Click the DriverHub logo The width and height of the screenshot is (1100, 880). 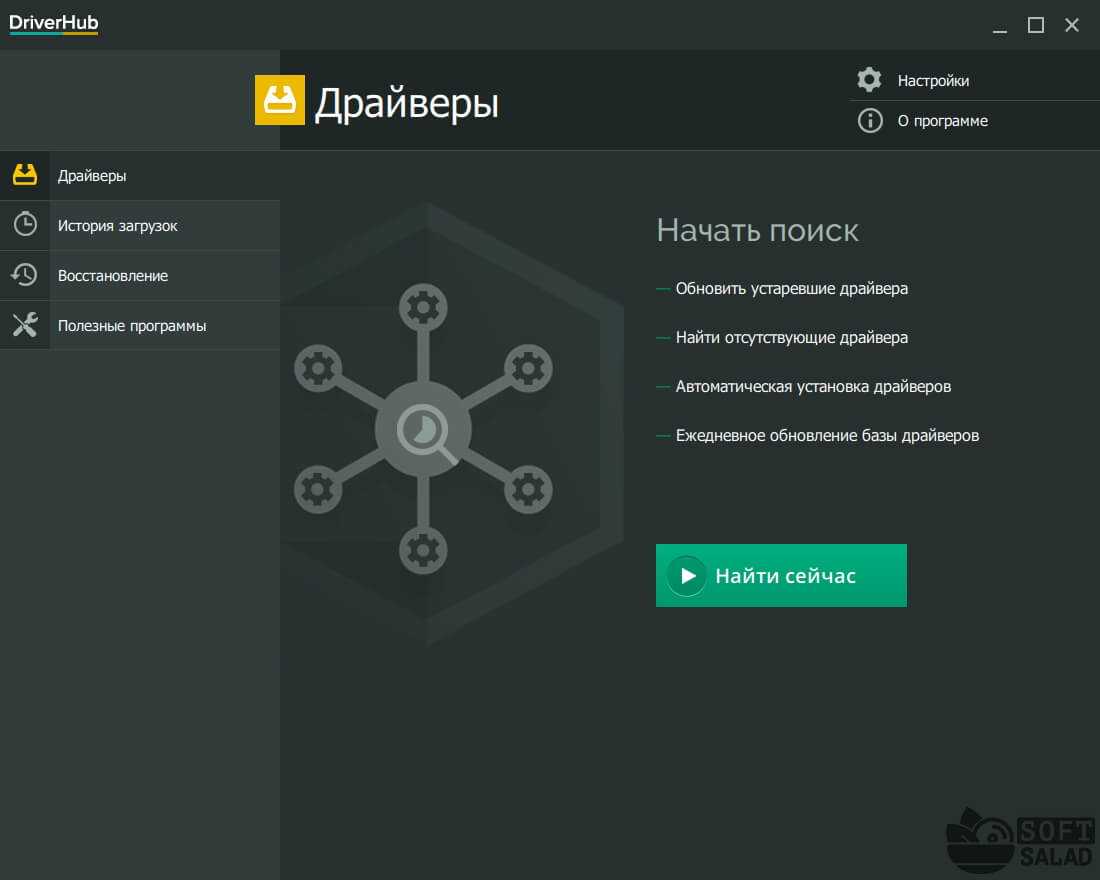click(x=54, y=24)
